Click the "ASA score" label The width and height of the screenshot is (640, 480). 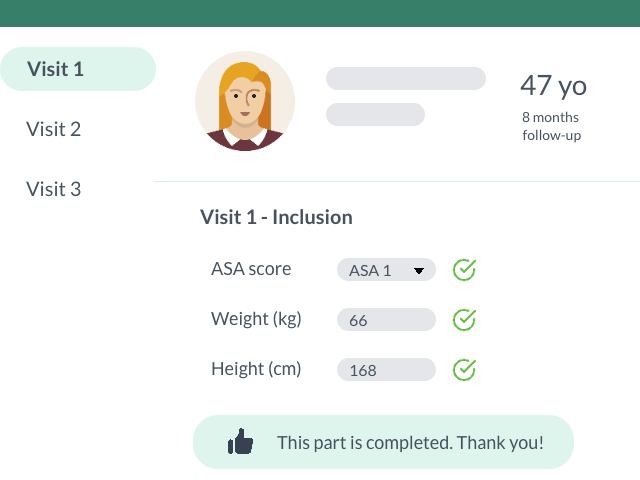point(251,269)
